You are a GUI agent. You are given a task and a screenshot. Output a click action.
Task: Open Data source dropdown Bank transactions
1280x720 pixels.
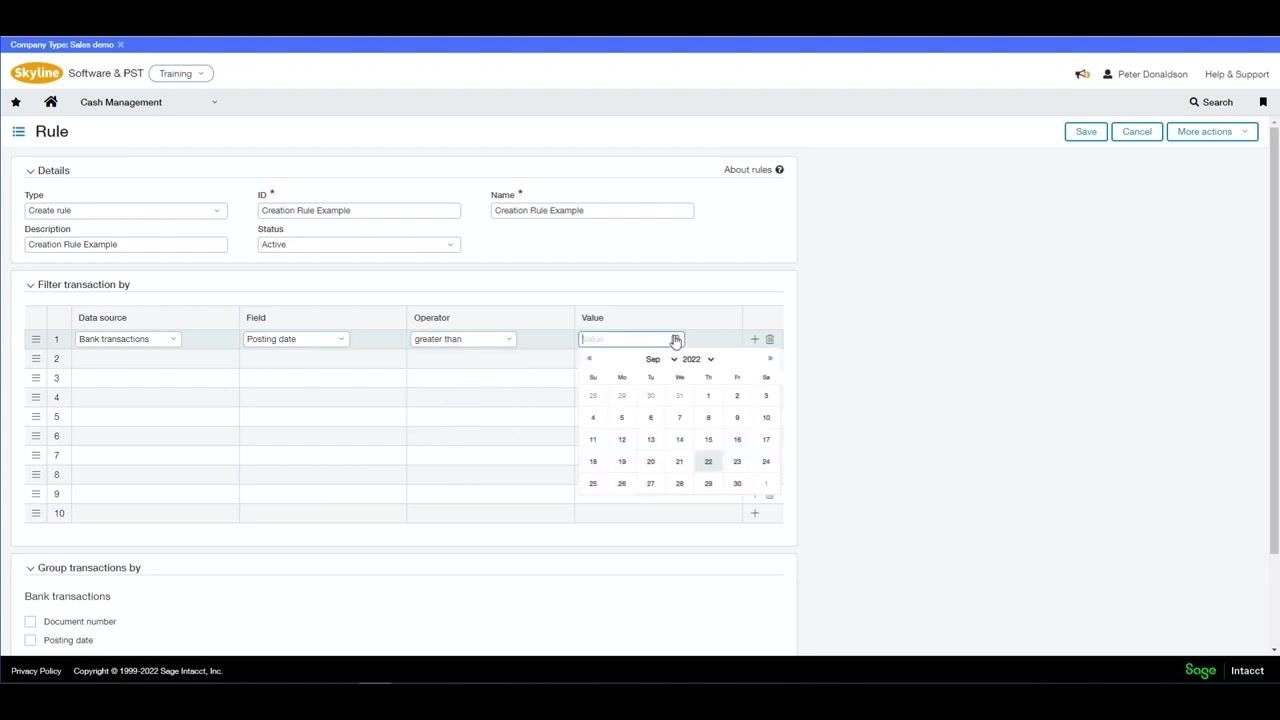pos(128,339)
